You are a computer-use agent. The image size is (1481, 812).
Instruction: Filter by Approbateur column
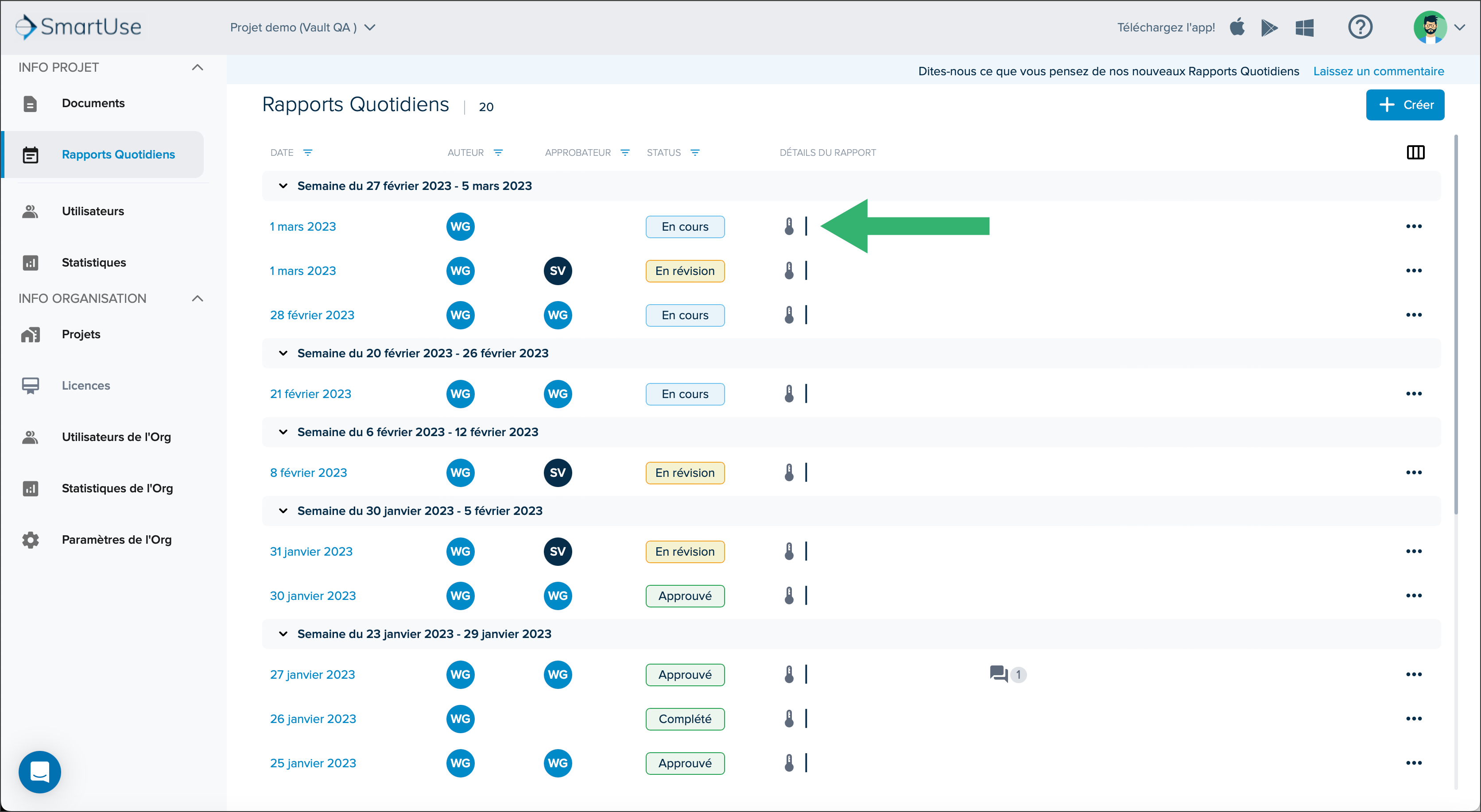coord(625,153)
